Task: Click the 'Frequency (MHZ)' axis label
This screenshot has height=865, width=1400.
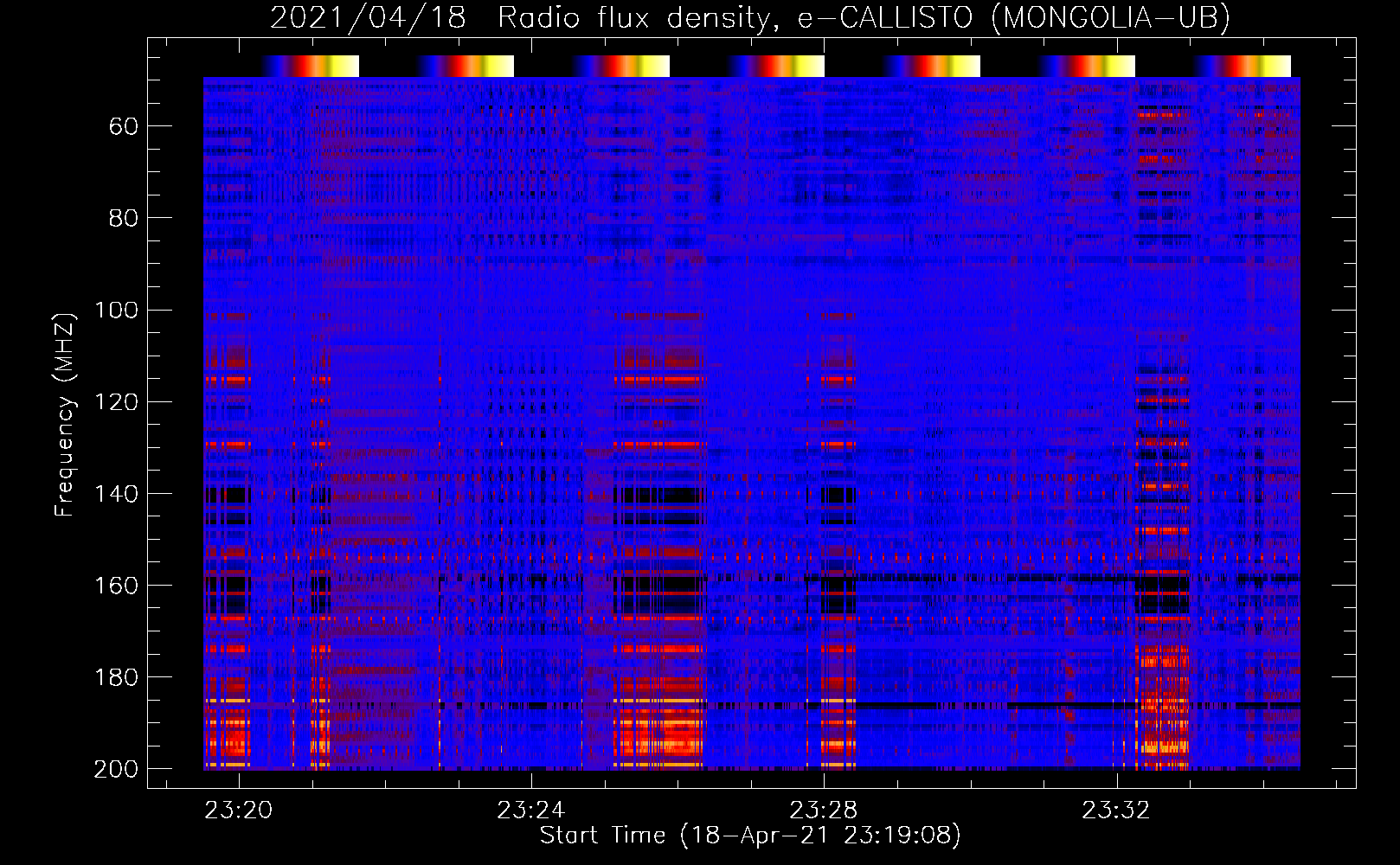Action: pyautogui.click(x=65, y=414)
